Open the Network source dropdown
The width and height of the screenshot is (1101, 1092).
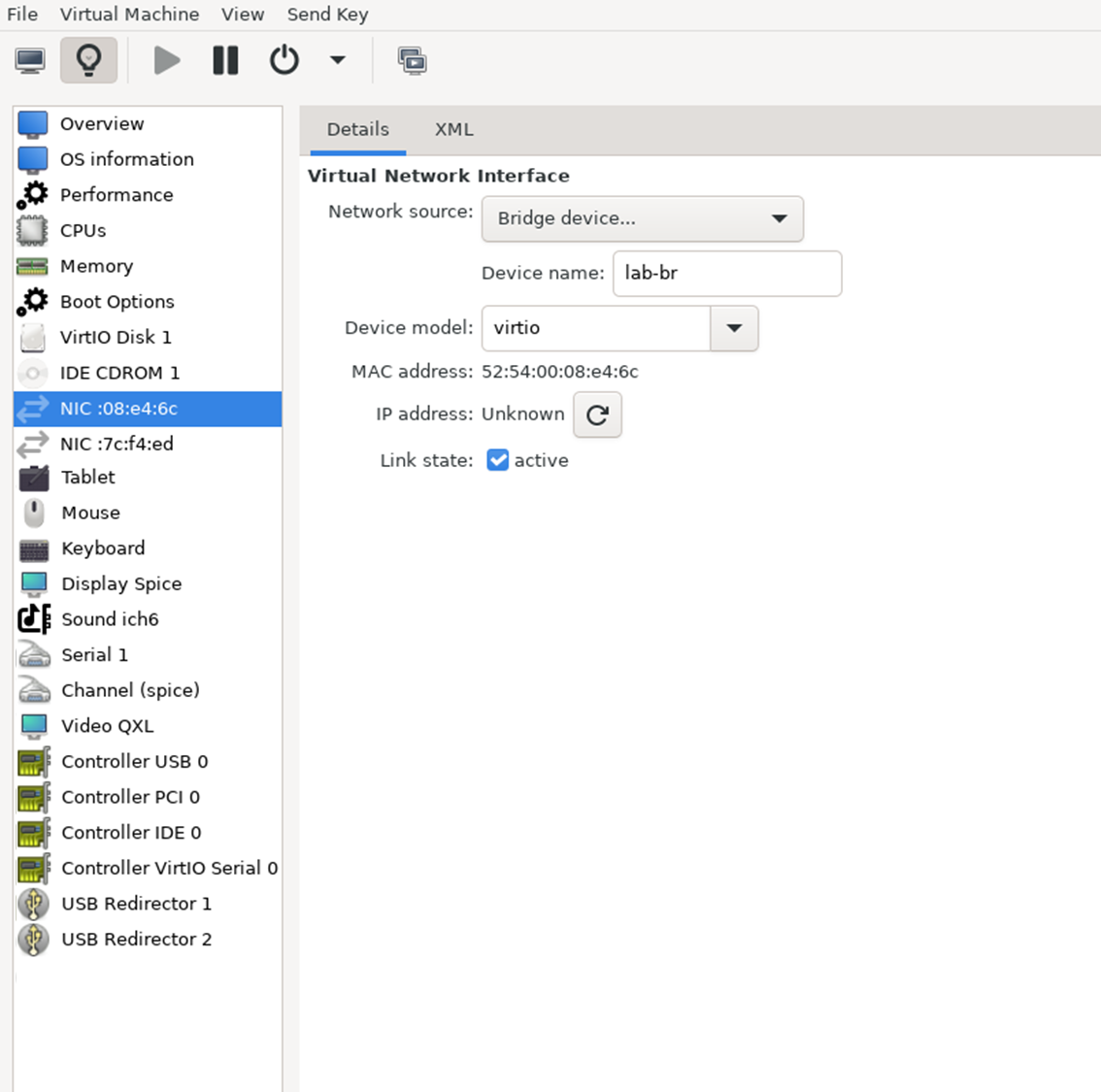tap(641, 218)
